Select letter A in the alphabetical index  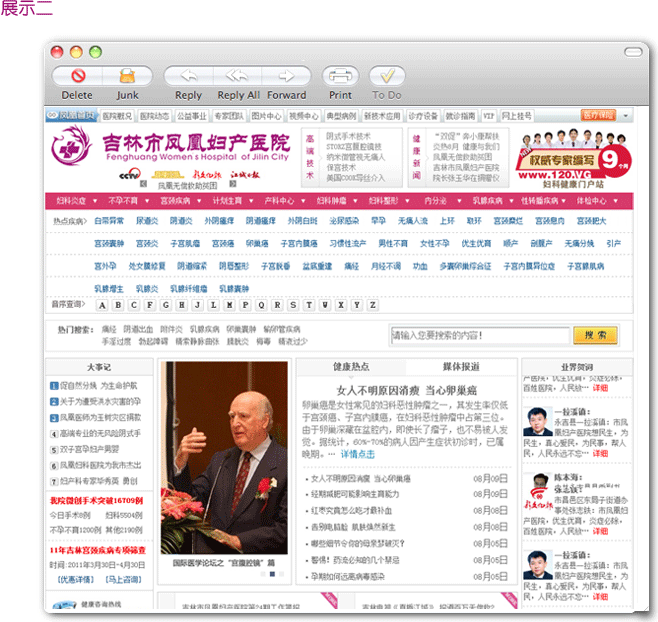(102, 305)
